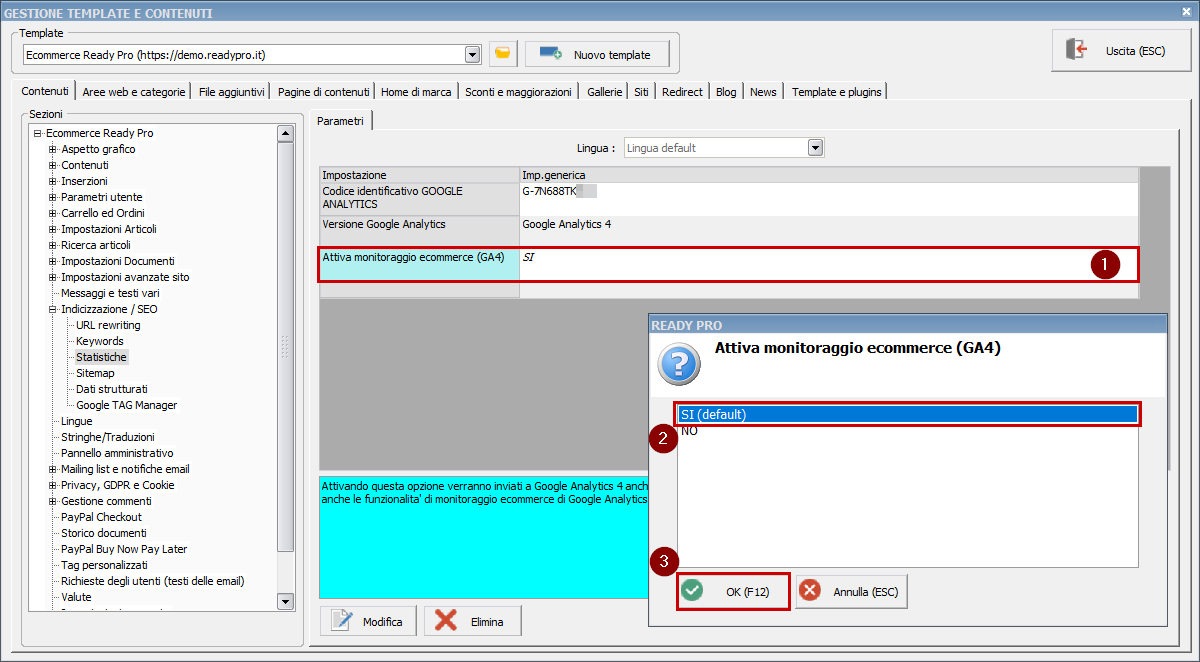The height and width of the screenshot is (662, 1200).
Task: Select Pannello amministrativo tree item
Action: coord(117,453)
